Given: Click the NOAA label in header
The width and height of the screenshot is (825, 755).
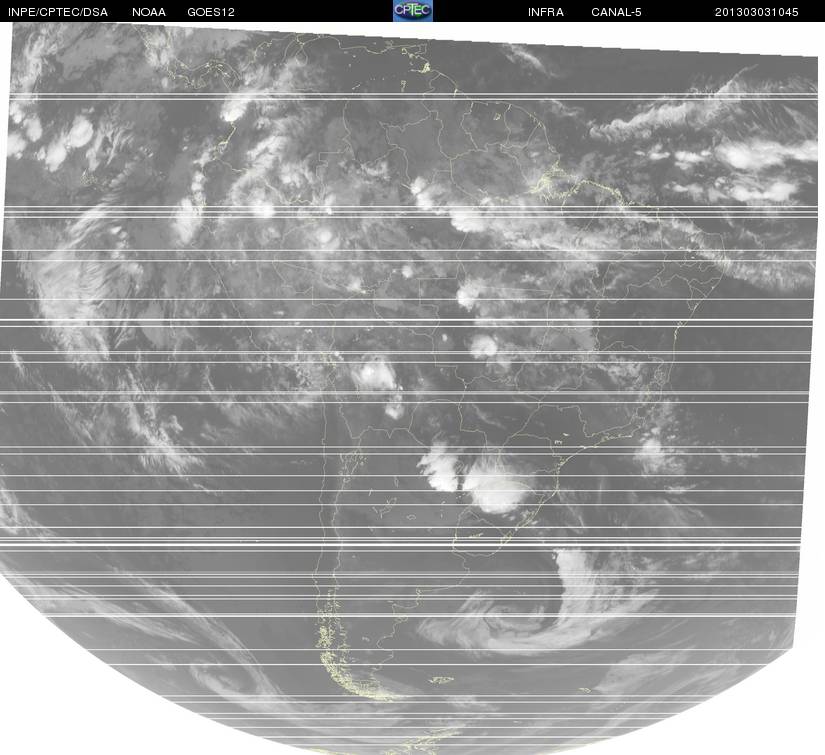Looking at the screenshot, I should click(149, 12).
